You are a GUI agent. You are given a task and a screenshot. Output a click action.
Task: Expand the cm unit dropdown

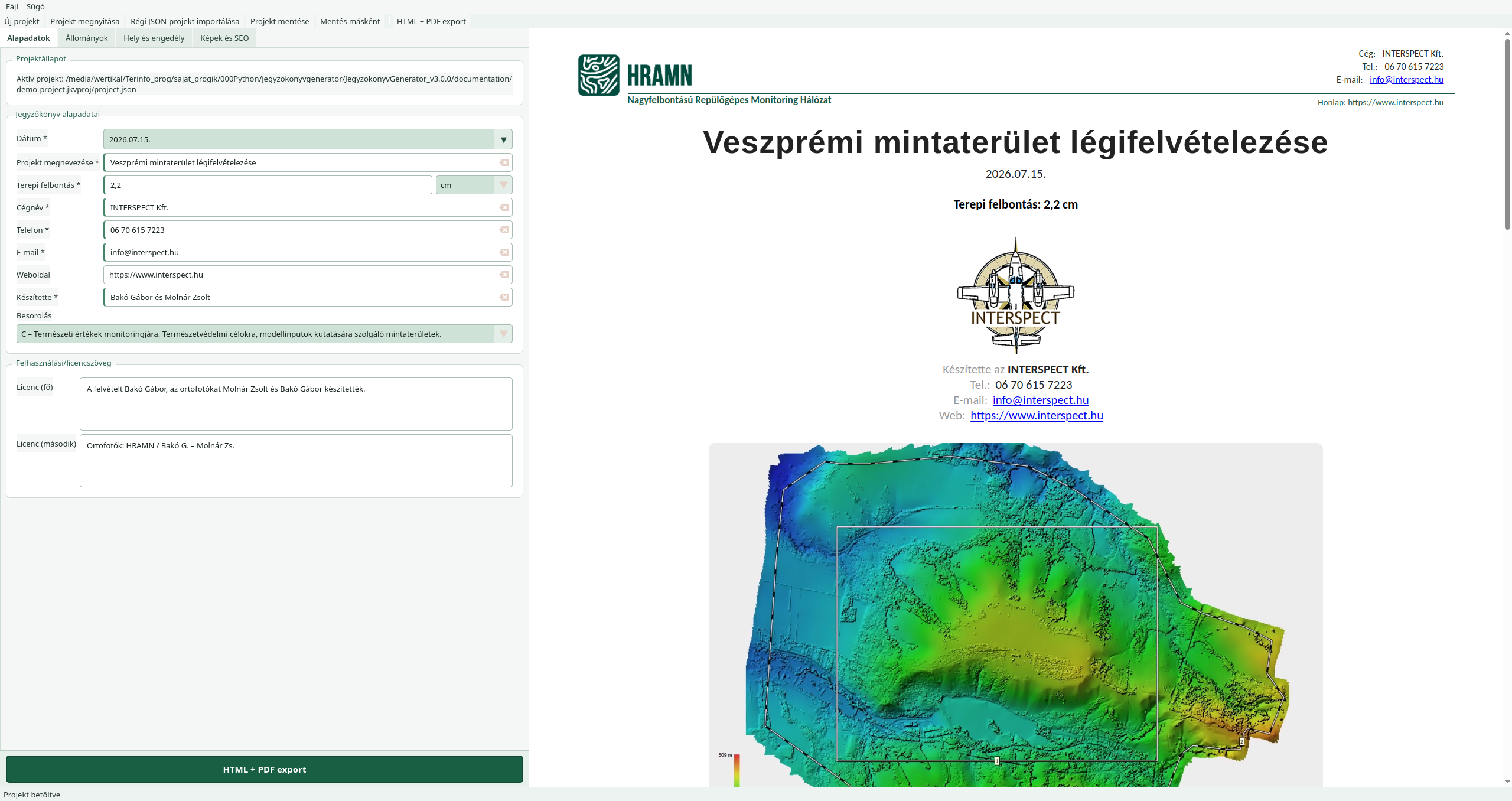click(x=503, y=185)
